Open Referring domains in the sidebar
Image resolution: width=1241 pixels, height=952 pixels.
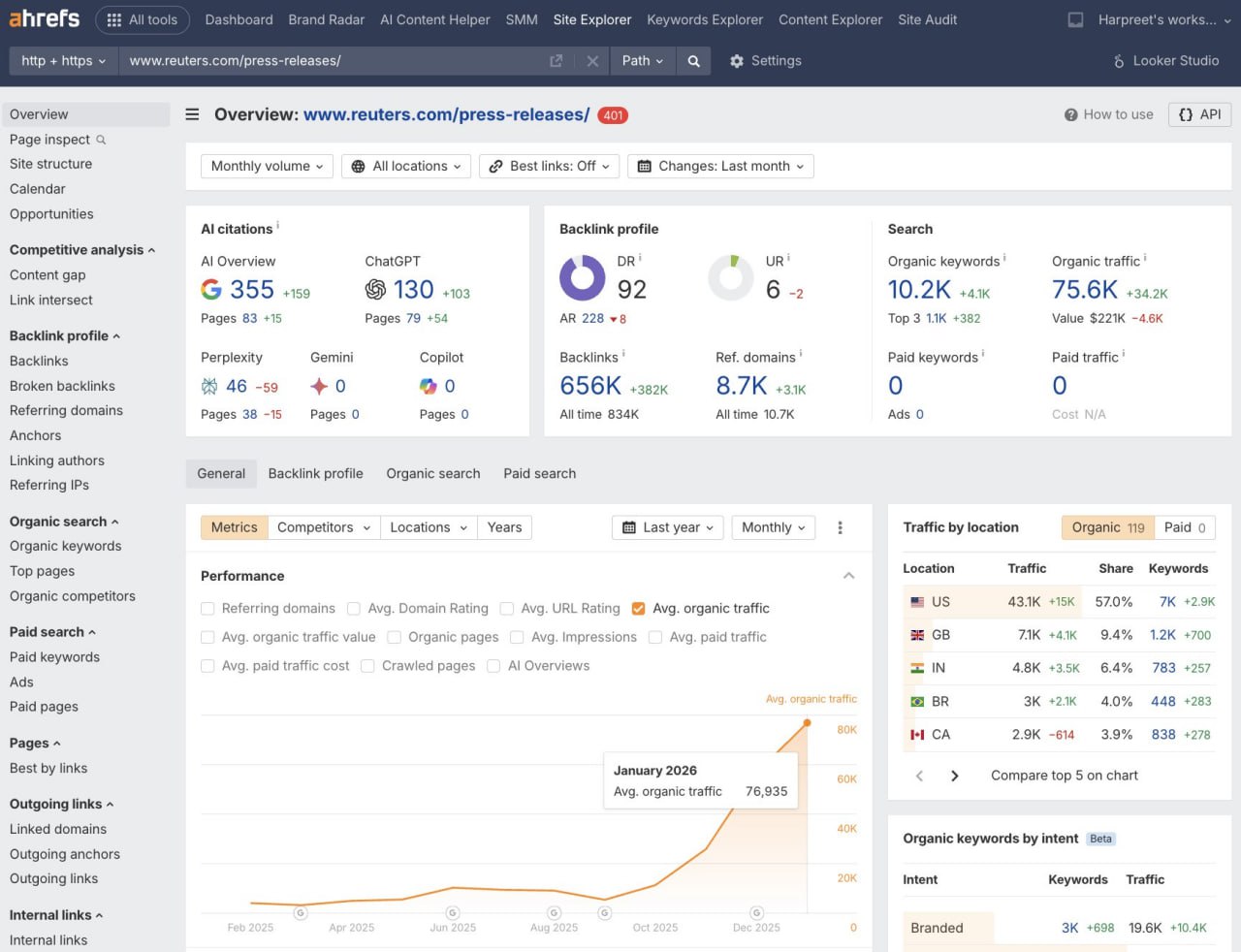pyautogui.click(x=66, y=411)
